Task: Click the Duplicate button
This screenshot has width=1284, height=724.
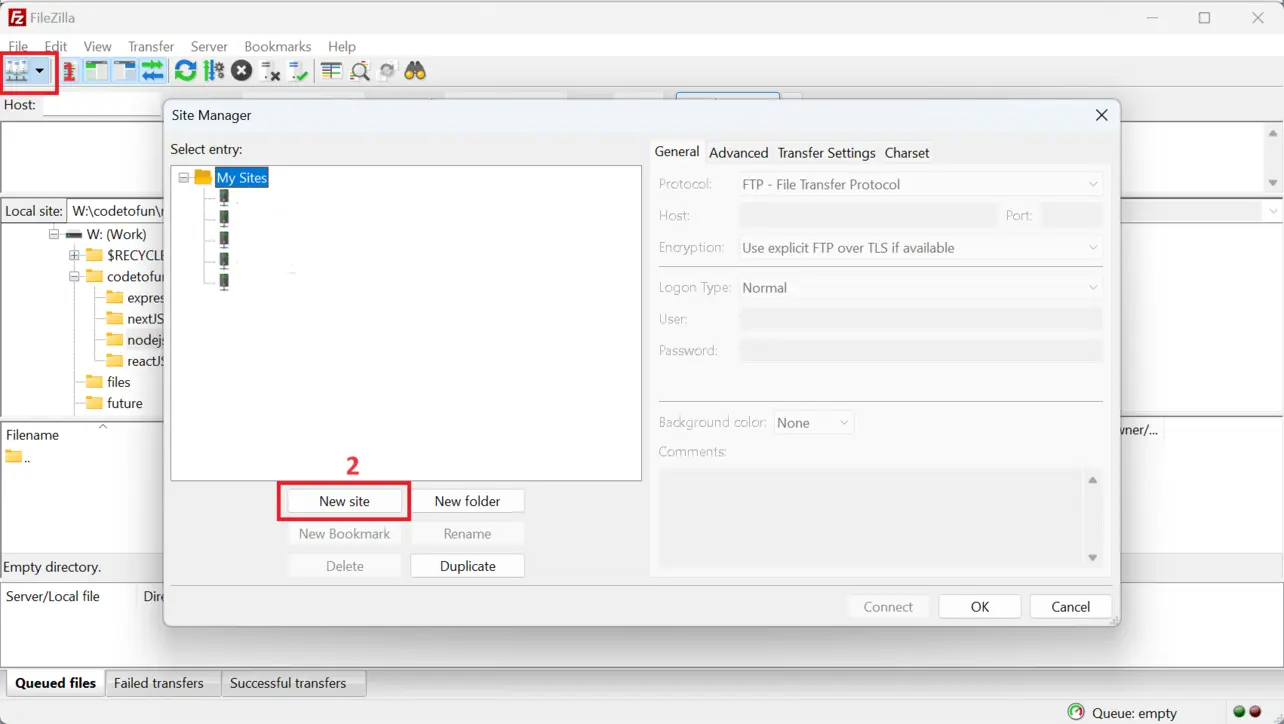Action: coord(467,566)
